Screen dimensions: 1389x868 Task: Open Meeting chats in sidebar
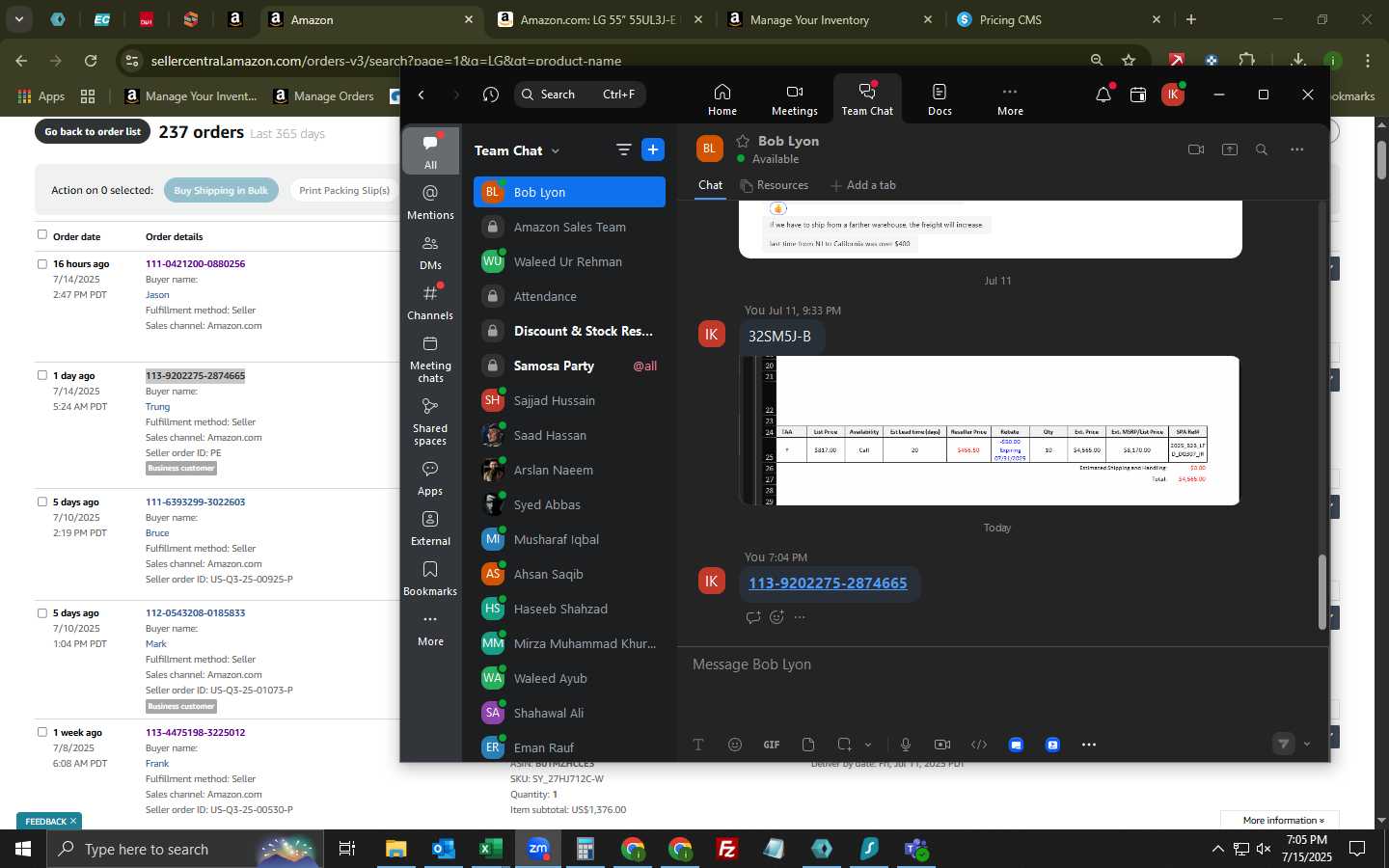(430, 358)
